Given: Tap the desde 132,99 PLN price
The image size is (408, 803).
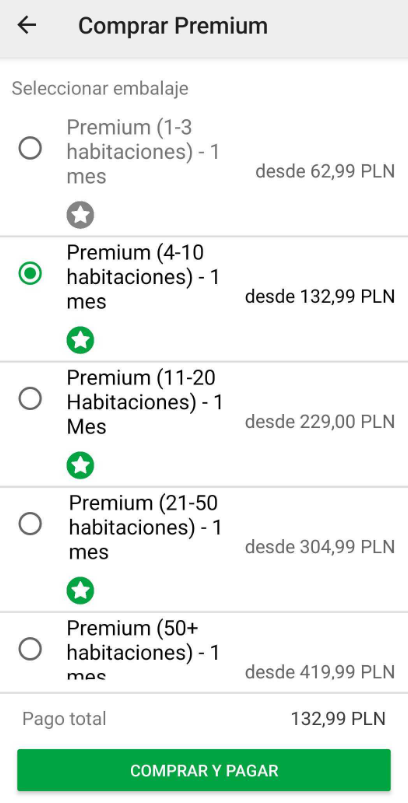Looking at the screenshot, I should [x=320, y=297].
